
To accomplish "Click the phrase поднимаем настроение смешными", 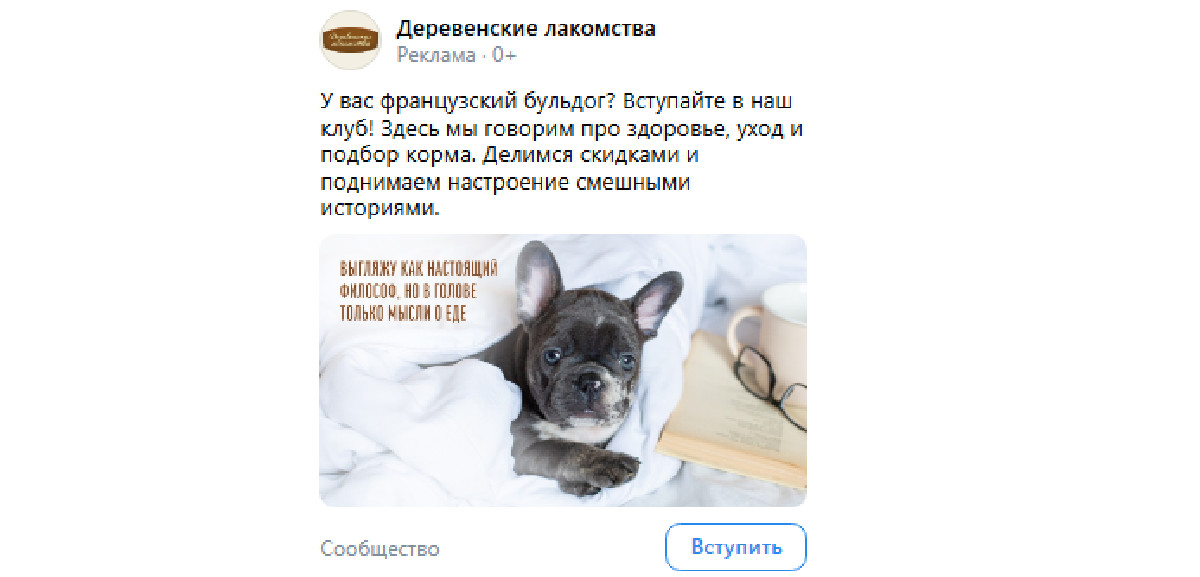I will click(507, 184).
